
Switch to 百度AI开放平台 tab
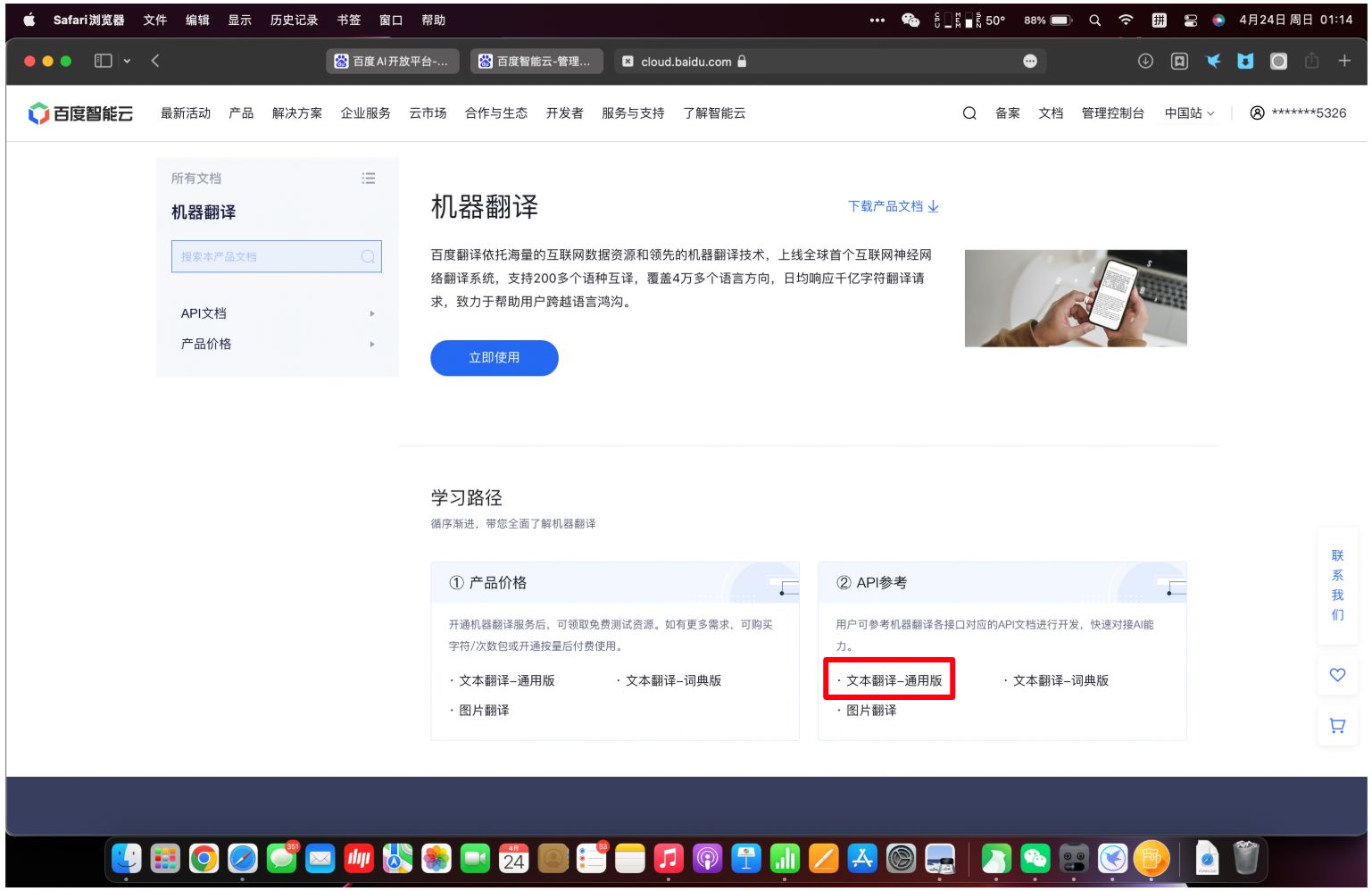click(x=393, y=62)
